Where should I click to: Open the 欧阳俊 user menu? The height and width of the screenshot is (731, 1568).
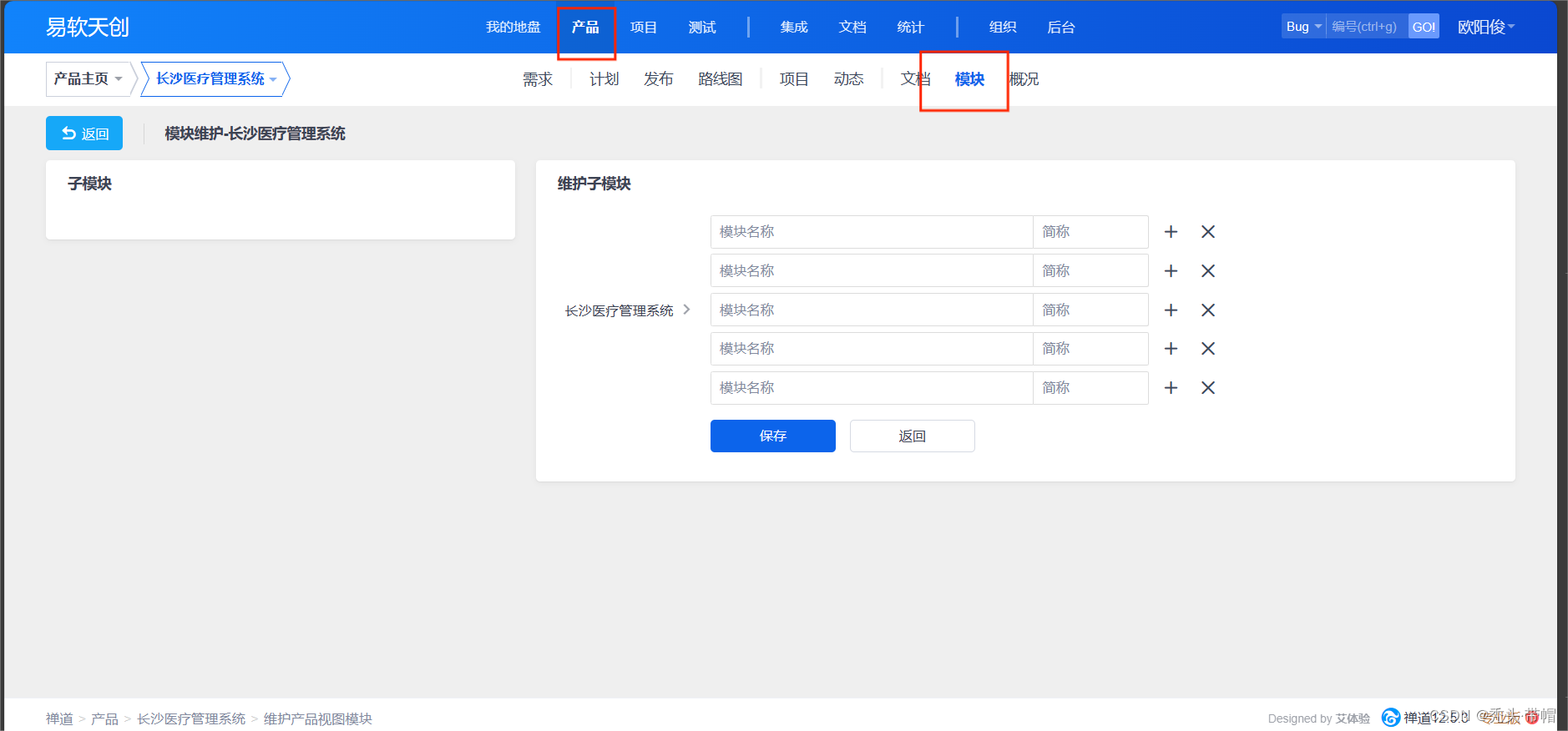point(1486,27)
